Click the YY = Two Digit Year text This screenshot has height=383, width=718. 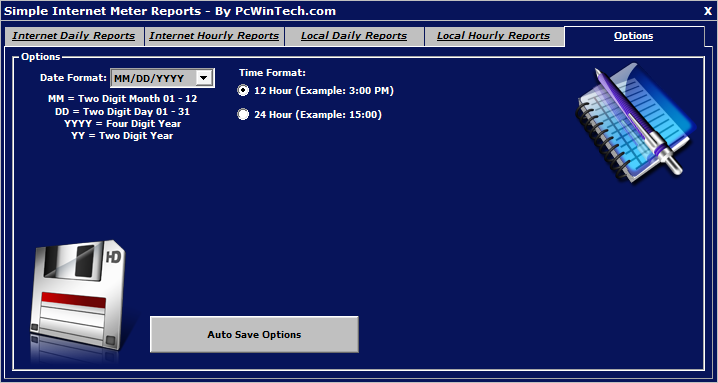[x=122, y=136]
